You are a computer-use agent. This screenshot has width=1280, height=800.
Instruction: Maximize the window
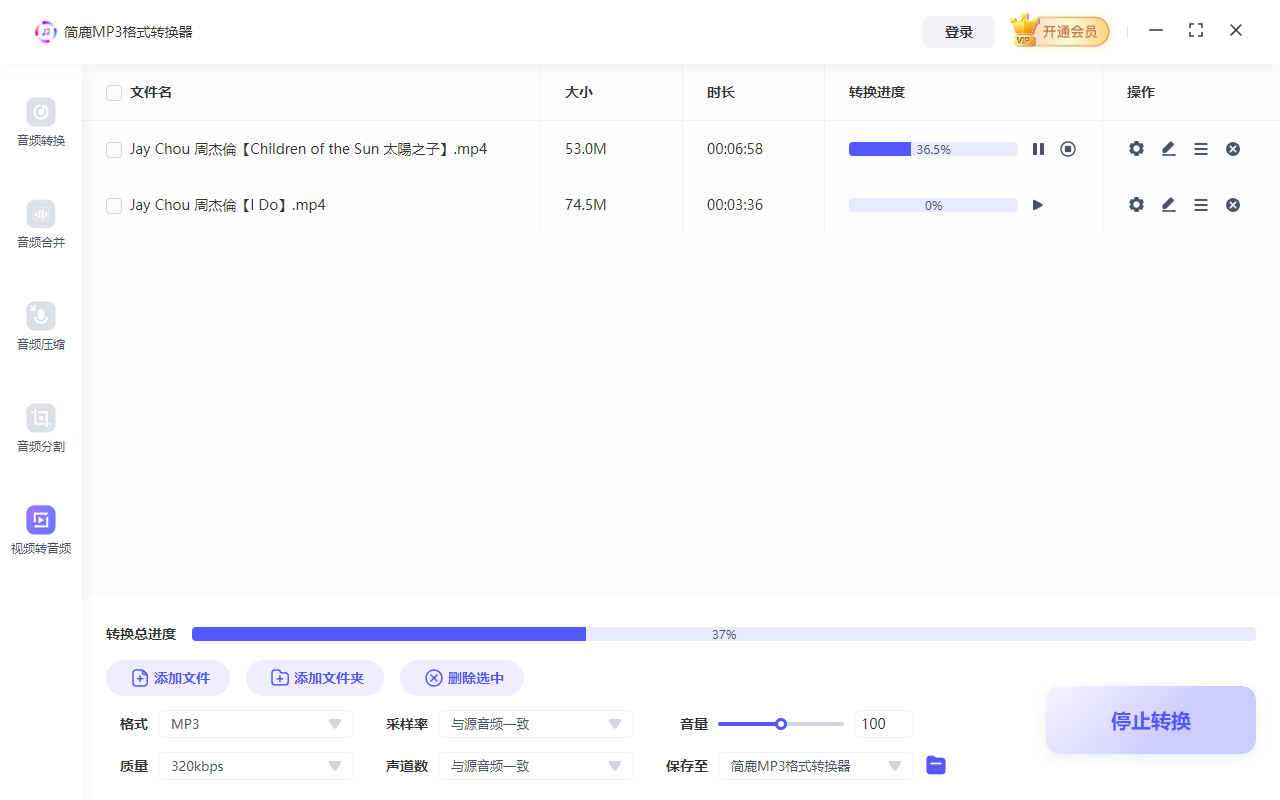[1196, 30]
